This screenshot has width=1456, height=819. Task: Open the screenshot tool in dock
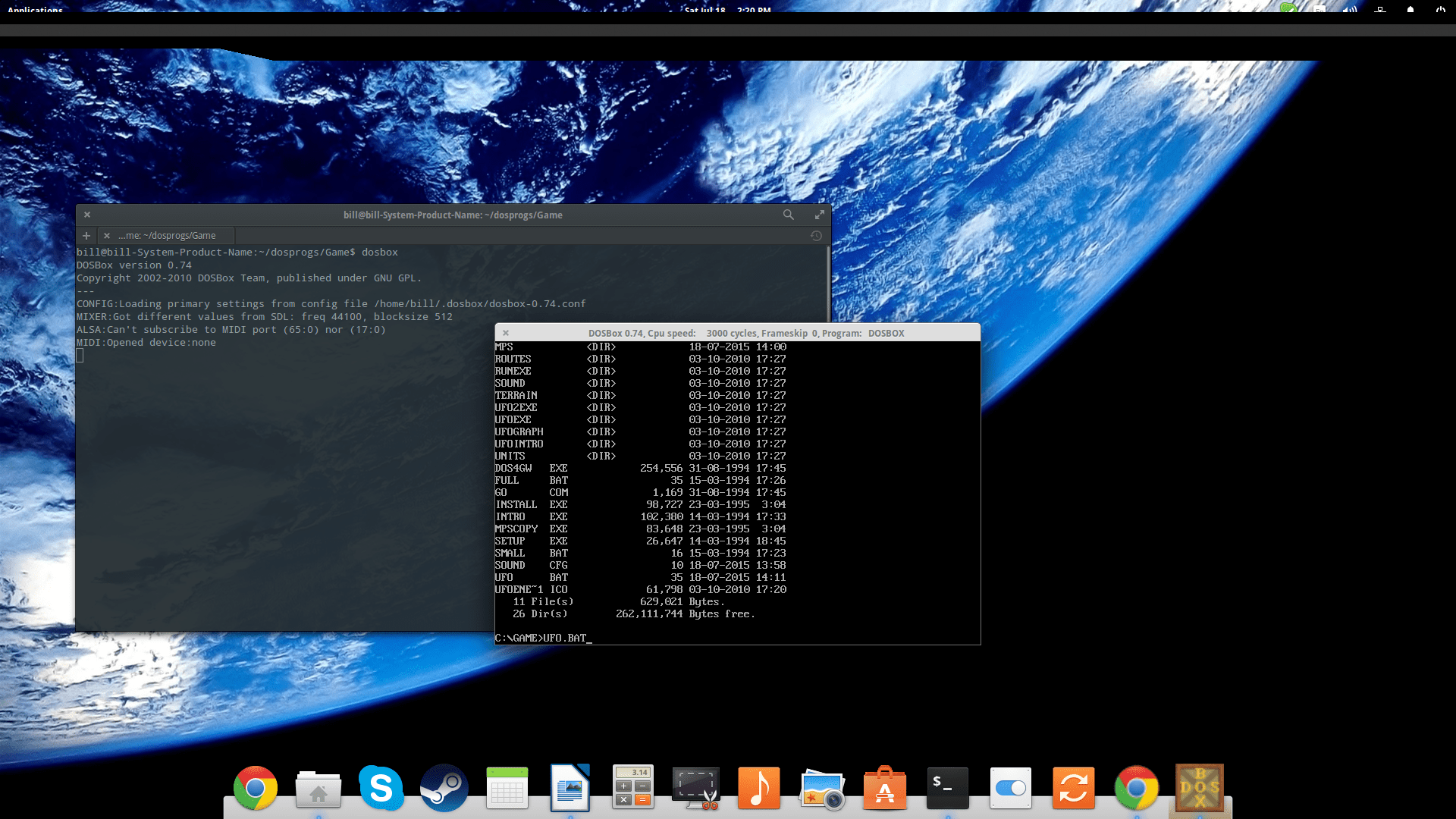tap(695, 788)
